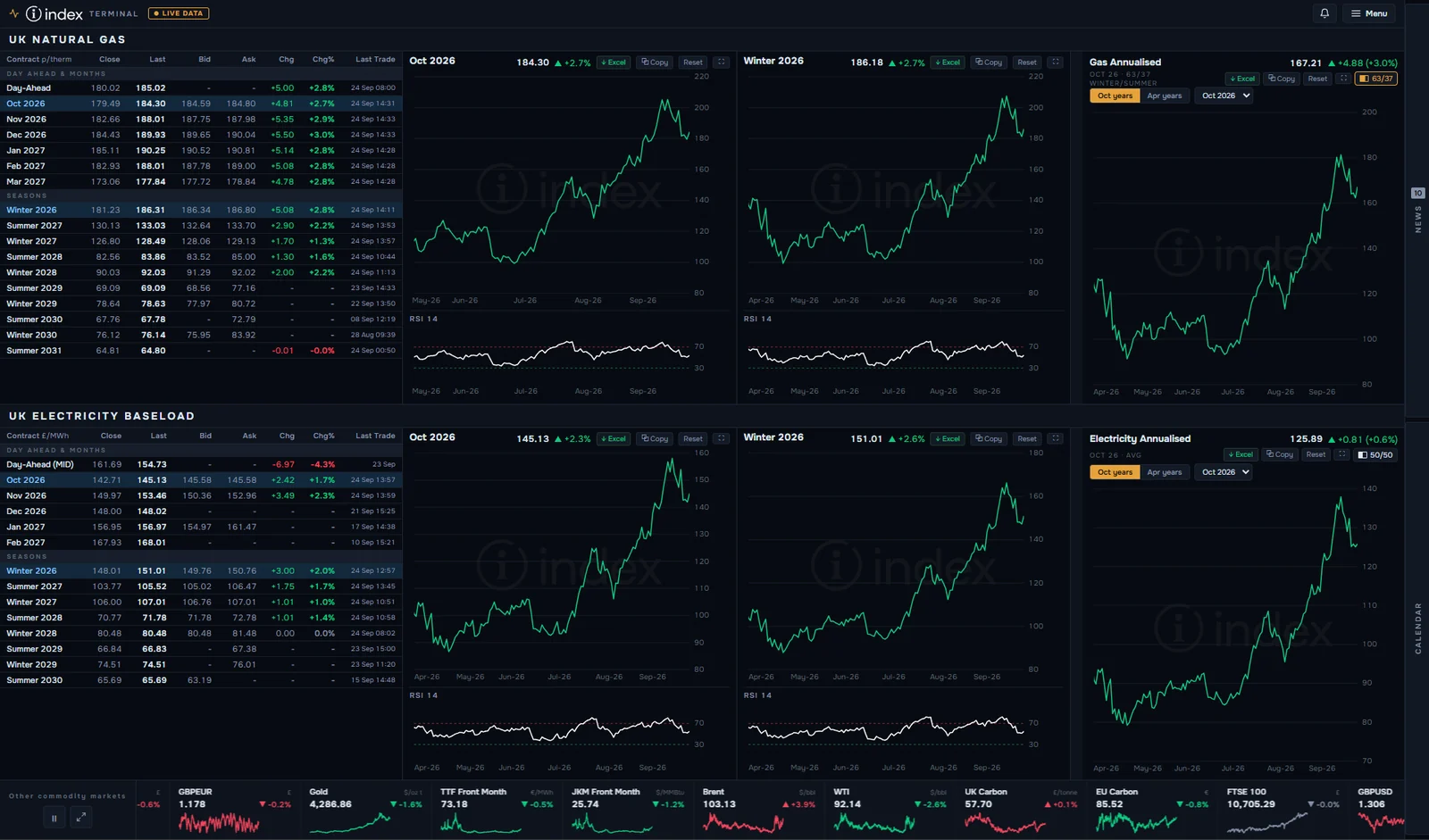Viewport: 1429px width, 840px height.
Task: Reset the gas Oct 2026 chart
Action: pos(693,62)
